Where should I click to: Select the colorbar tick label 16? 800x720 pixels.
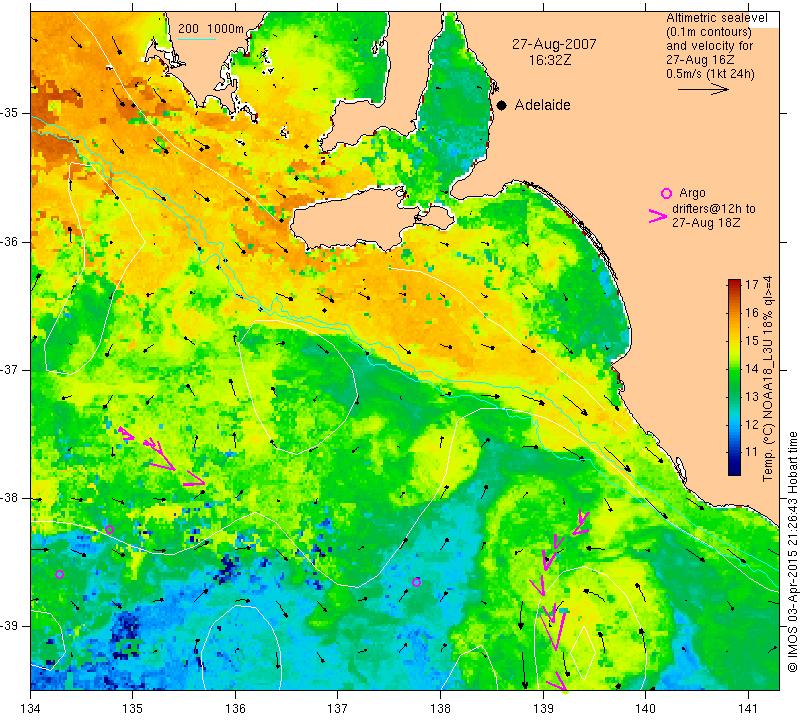(x=752, y=312)
